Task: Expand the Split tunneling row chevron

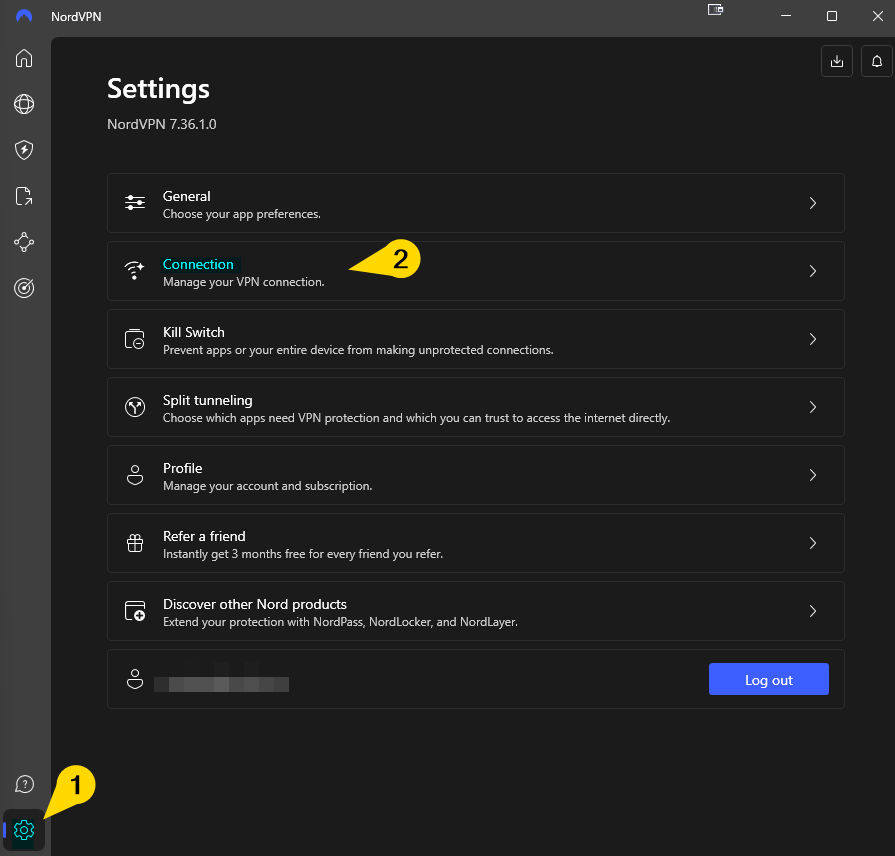Action: click(813, 407)
